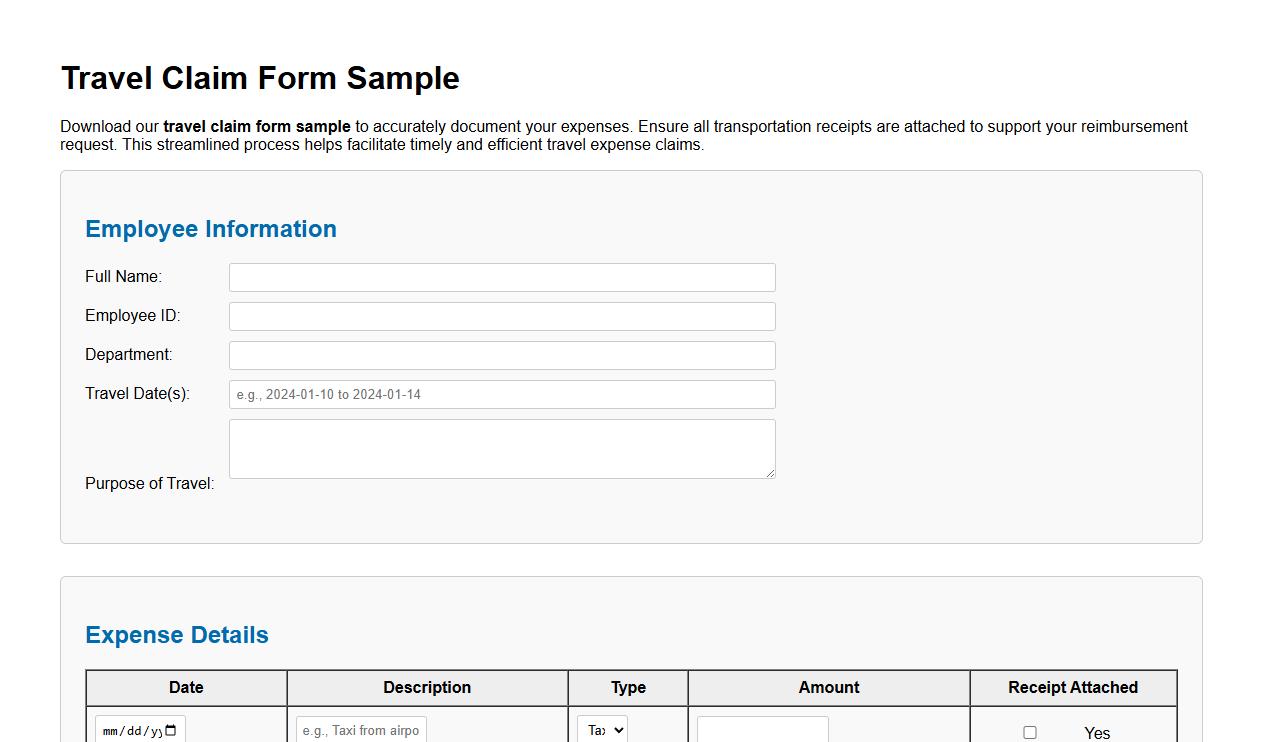Click the Purpose of Travel text area
The image size is (1263, 742).
pos(502,449)
